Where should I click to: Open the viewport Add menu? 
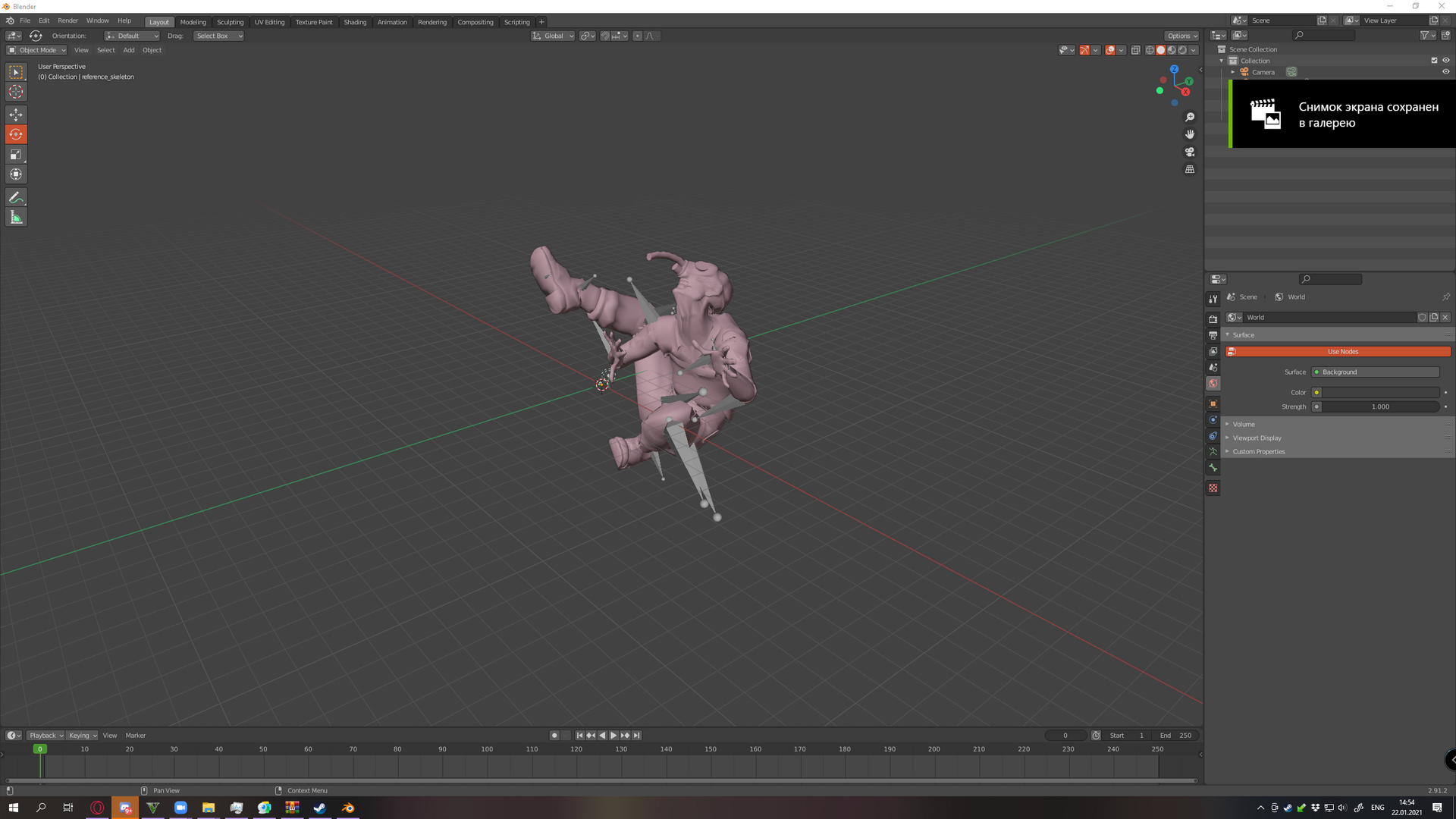129,50
